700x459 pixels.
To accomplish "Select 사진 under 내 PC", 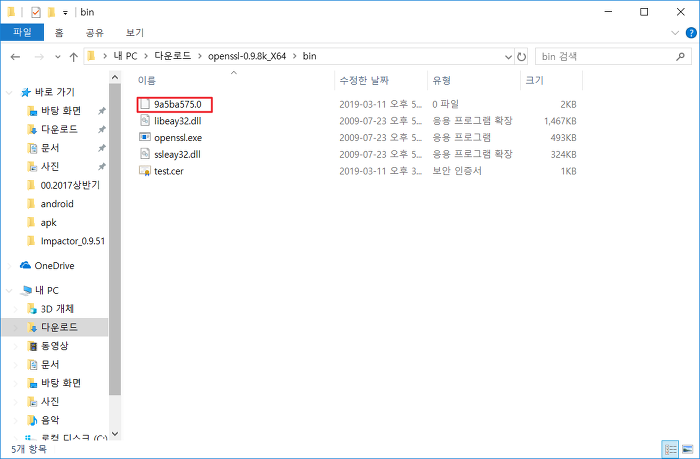I will pos(50,401).
